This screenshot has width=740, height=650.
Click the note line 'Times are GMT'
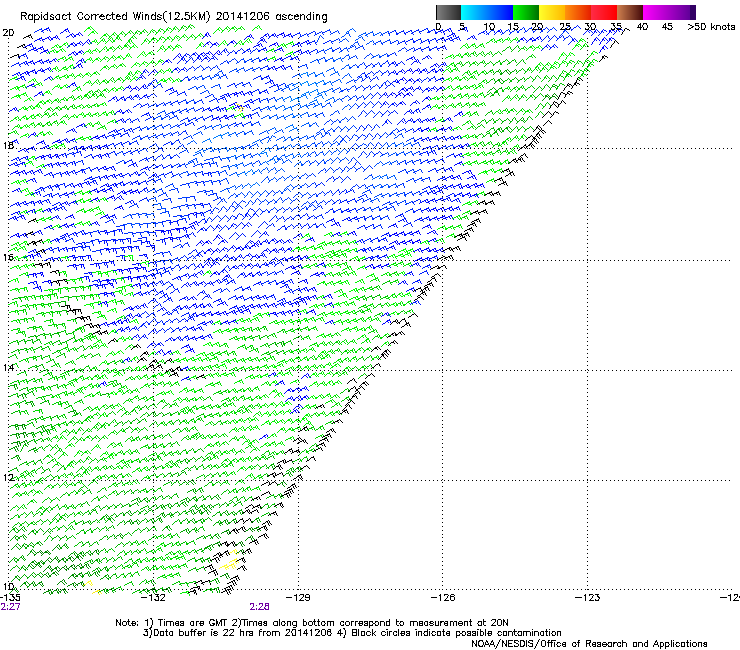193,623
